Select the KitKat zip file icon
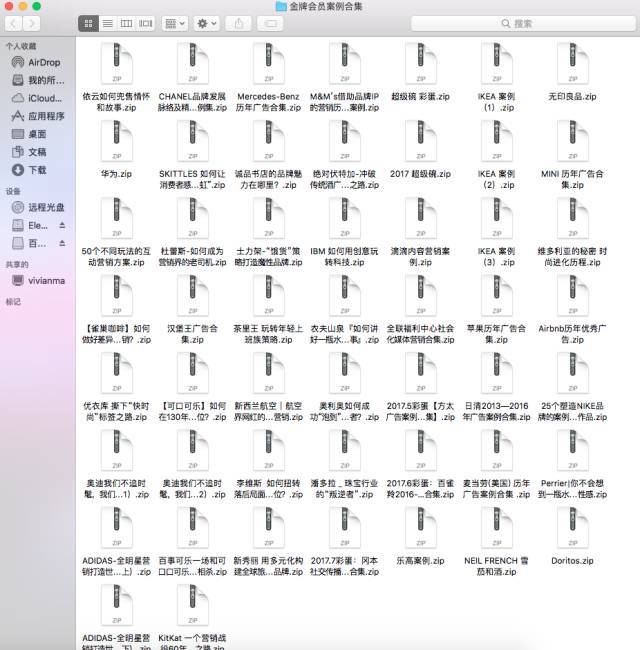 pos(193,605)
